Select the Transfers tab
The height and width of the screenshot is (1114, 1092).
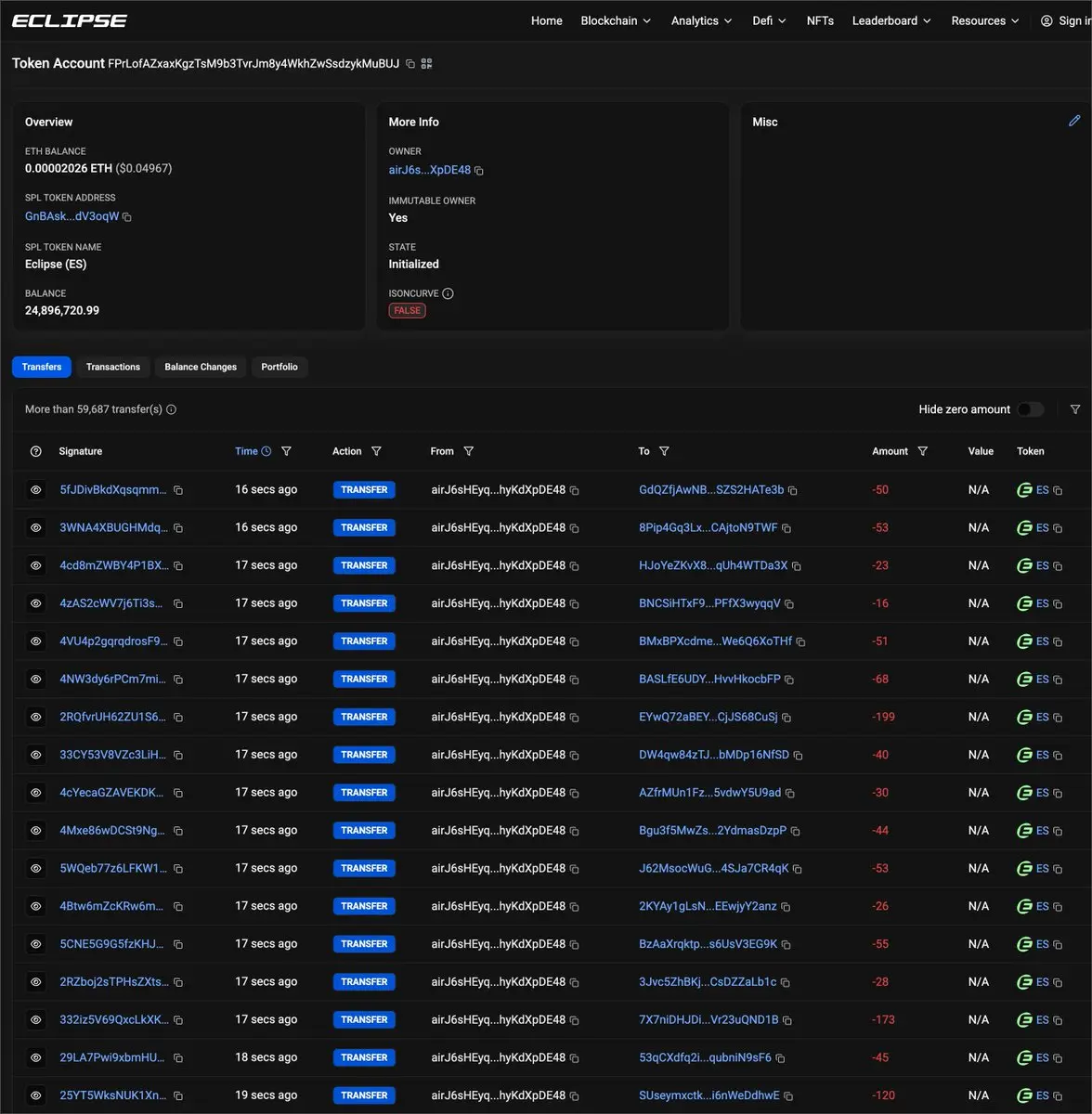(x=42, y=367)
